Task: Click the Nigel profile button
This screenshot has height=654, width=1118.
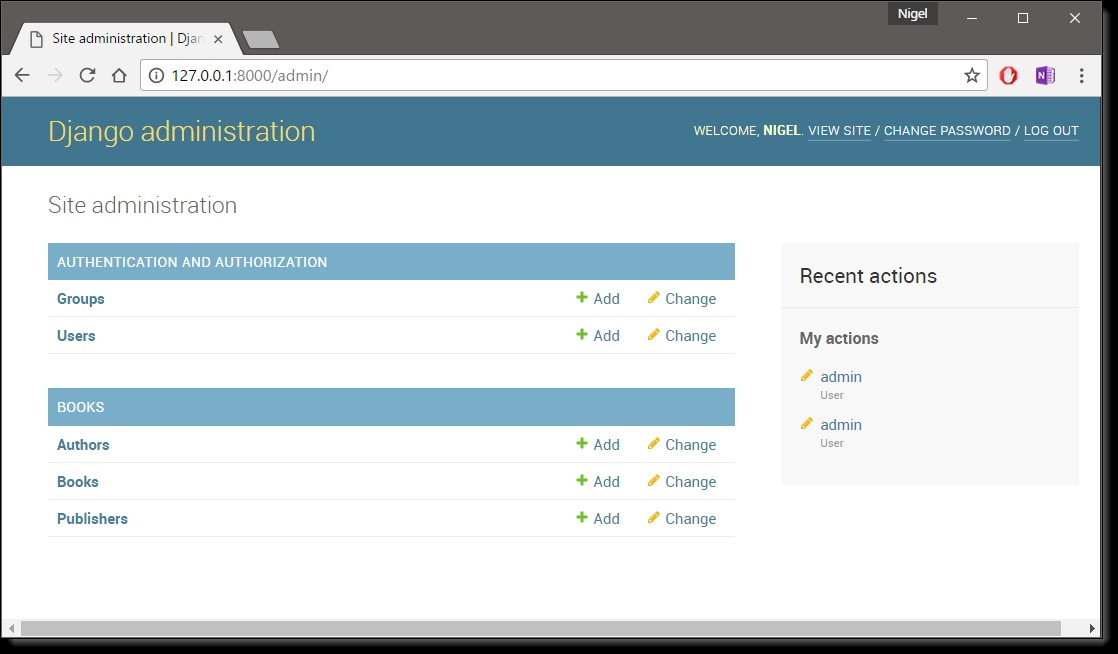Action: point(913,14)
